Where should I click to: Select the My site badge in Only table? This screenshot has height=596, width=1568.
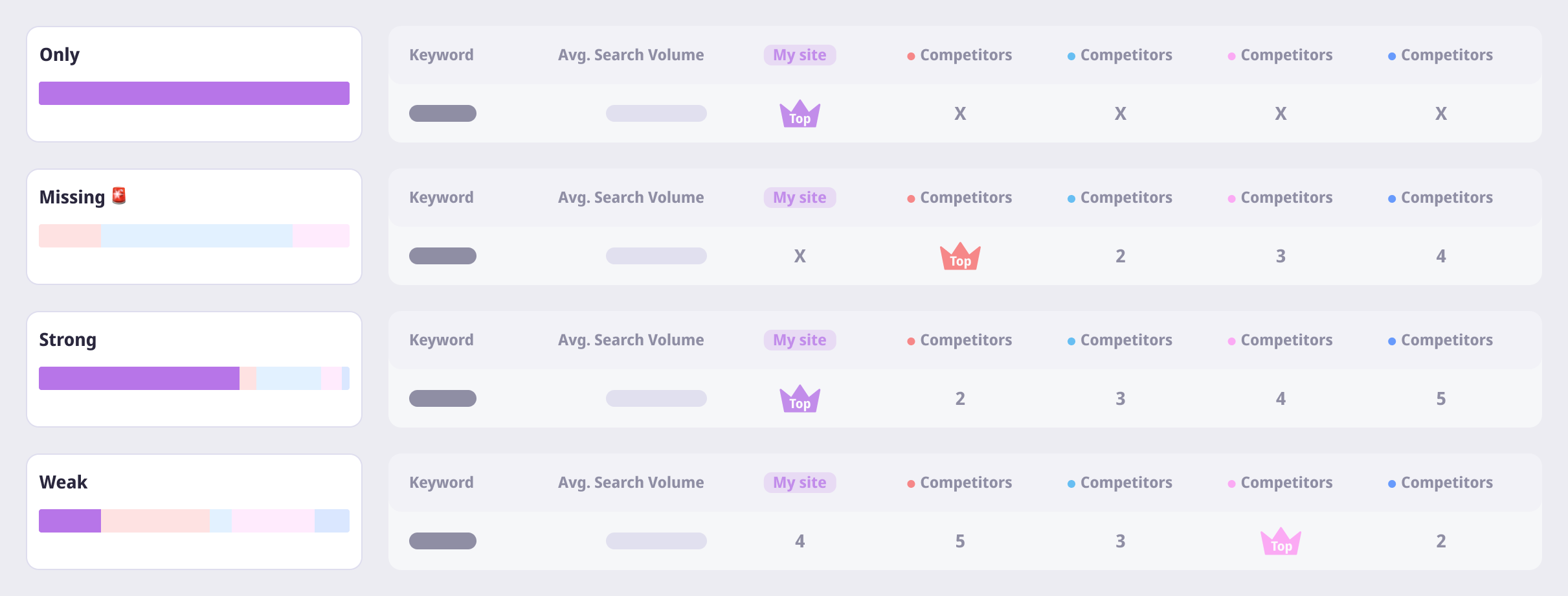(x=800, y=55)
